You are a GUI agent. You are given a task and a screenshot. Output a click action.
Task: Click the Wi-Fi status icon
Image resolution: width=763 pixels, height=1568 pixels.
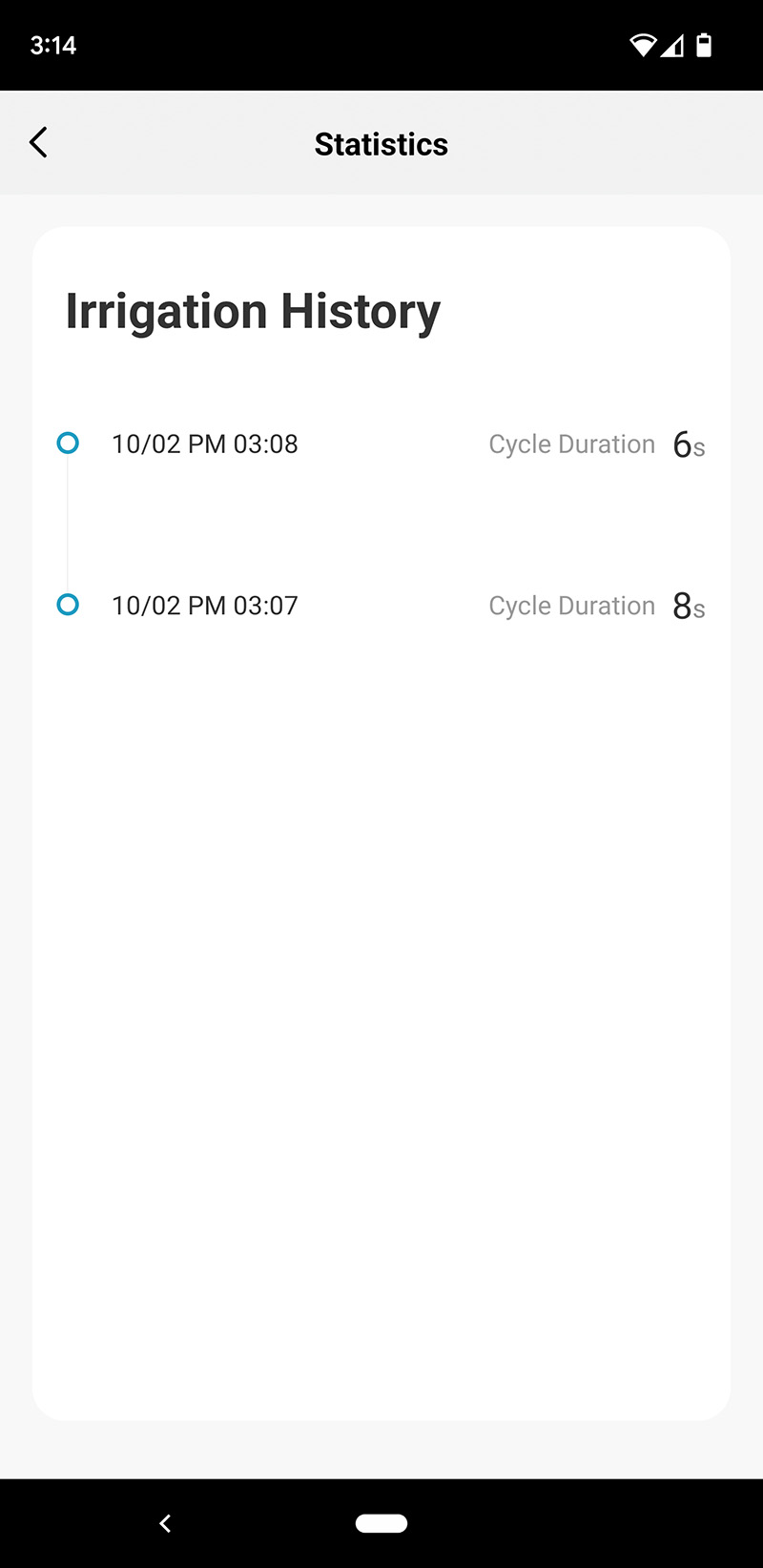pos(643,45)
